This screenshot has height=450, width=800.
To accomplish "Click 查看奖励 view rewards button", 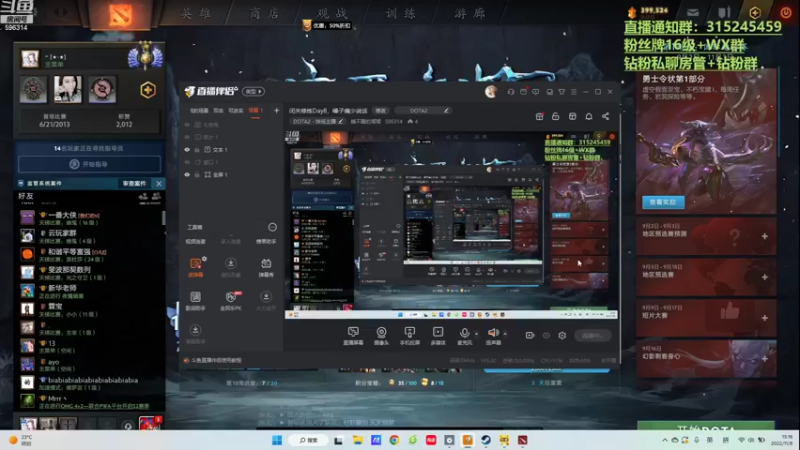I will [663, 202].
